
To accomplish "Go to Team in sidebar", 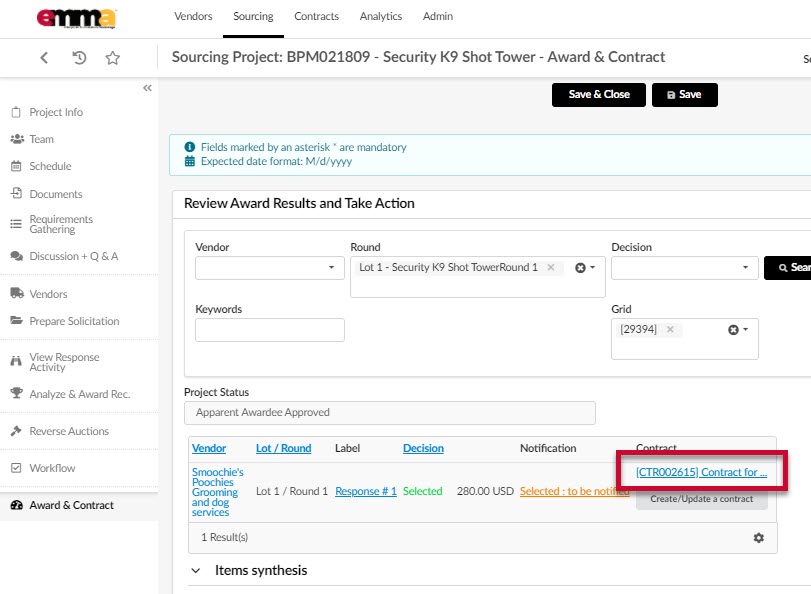I will point(41,139).
